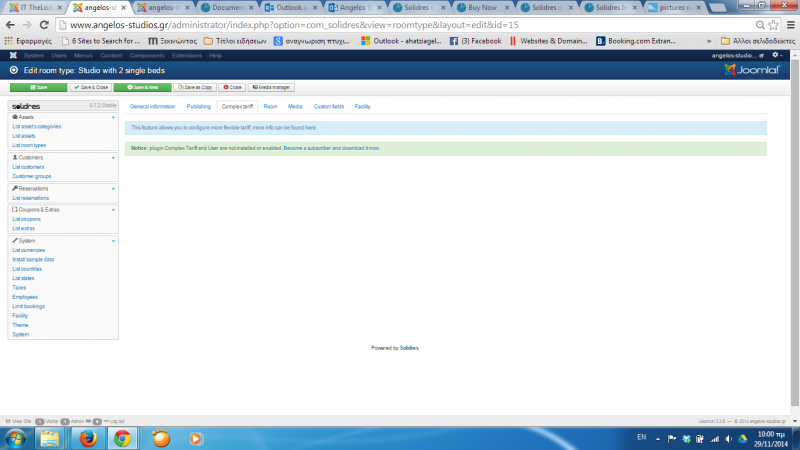Collapse the Assets sidebar section

(114, 117)
